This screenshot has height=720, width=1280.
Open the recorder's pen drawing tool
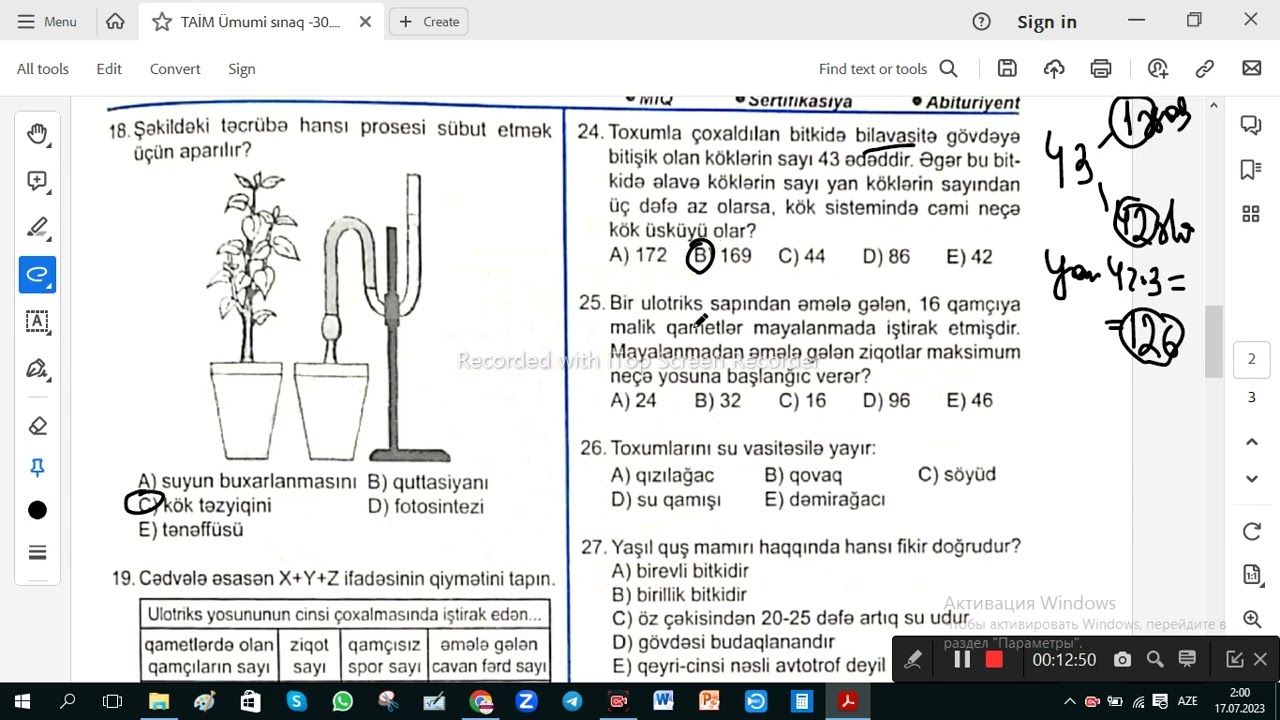(913, 660)
